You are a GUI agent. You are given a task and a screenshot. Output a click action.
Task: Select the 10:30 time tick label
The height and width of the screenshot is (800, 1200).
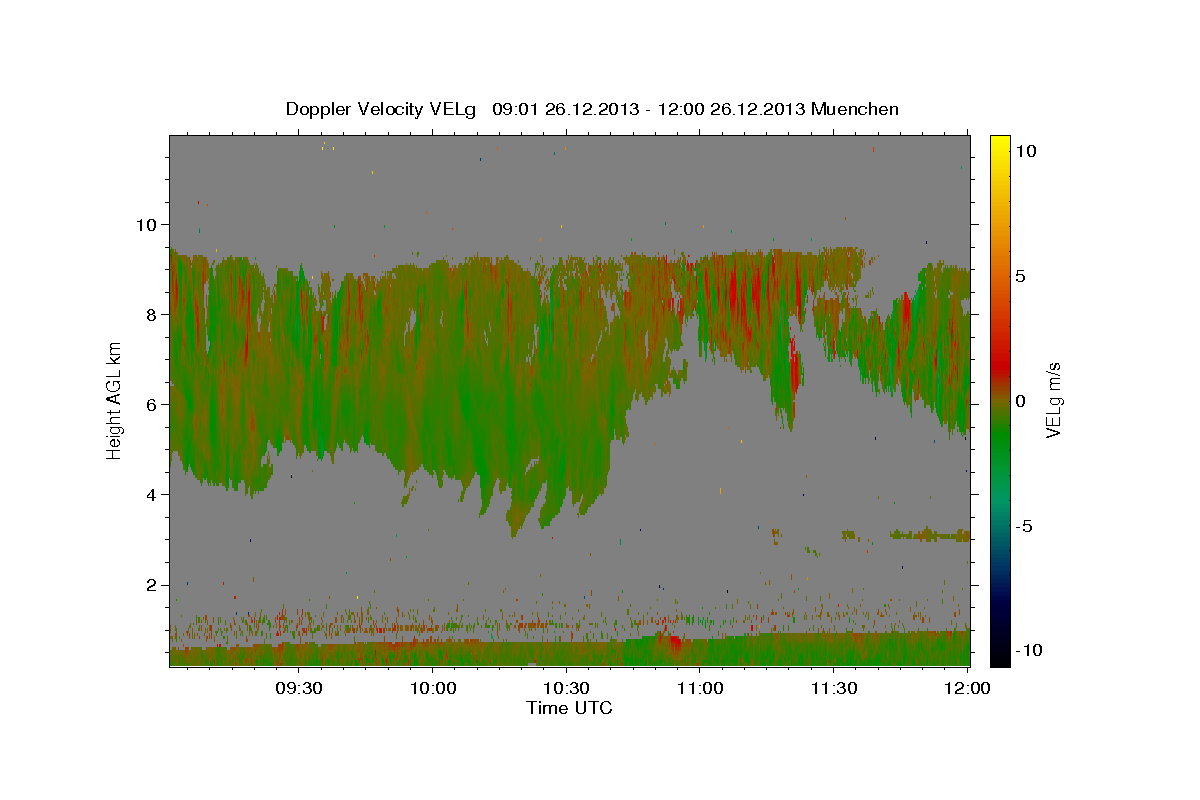566,689
